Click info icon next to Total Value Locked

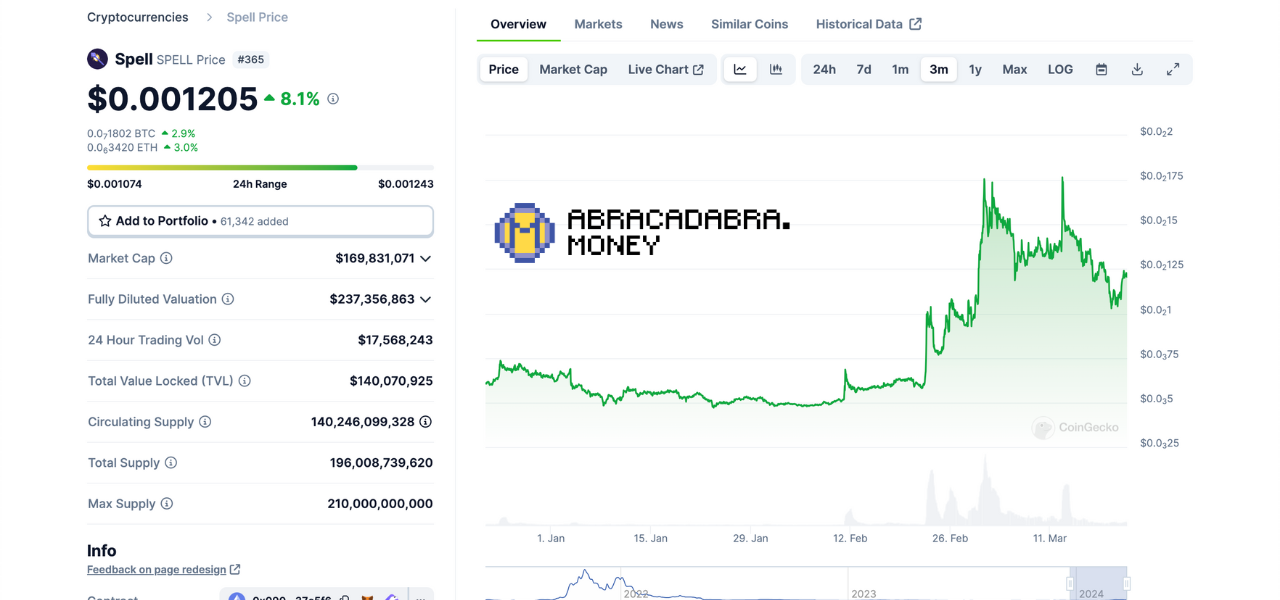[245, 381]
